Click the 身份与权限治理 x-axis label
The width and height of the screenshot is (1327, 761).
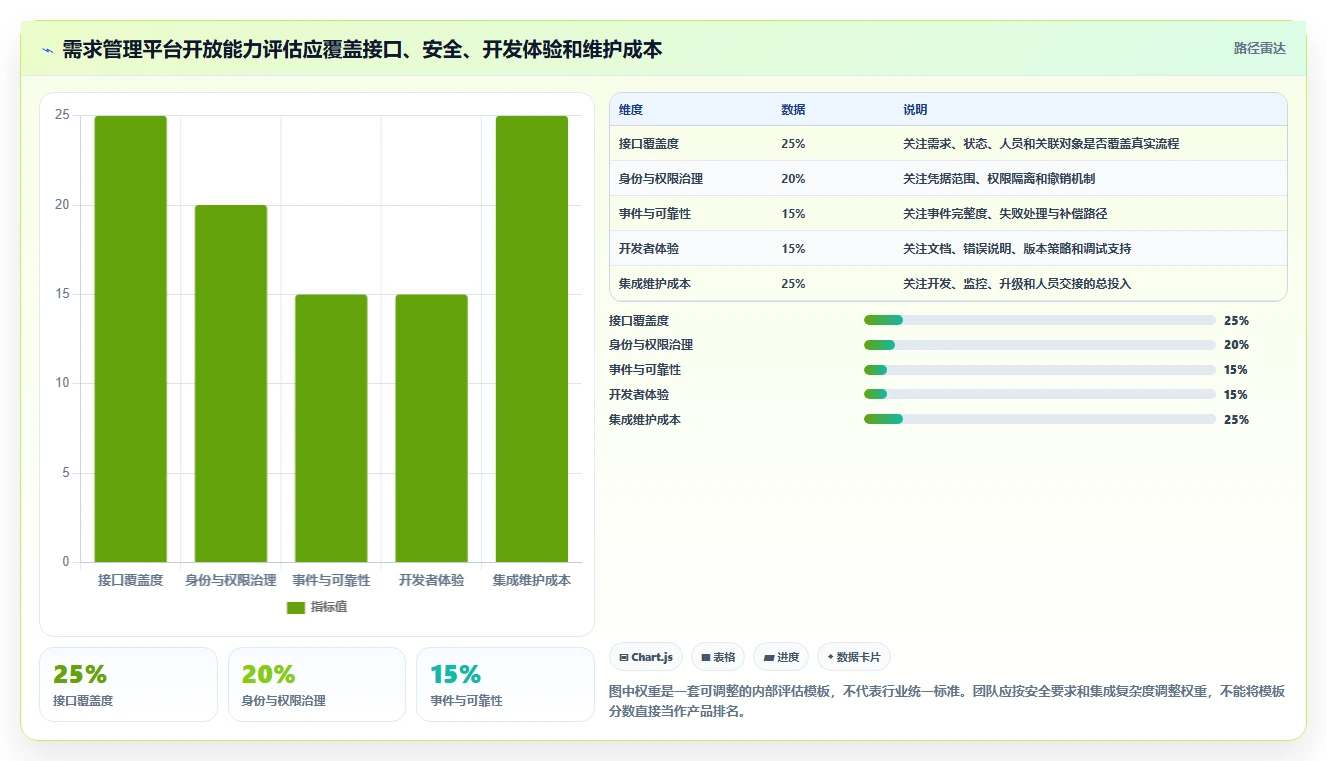(231, 580)
